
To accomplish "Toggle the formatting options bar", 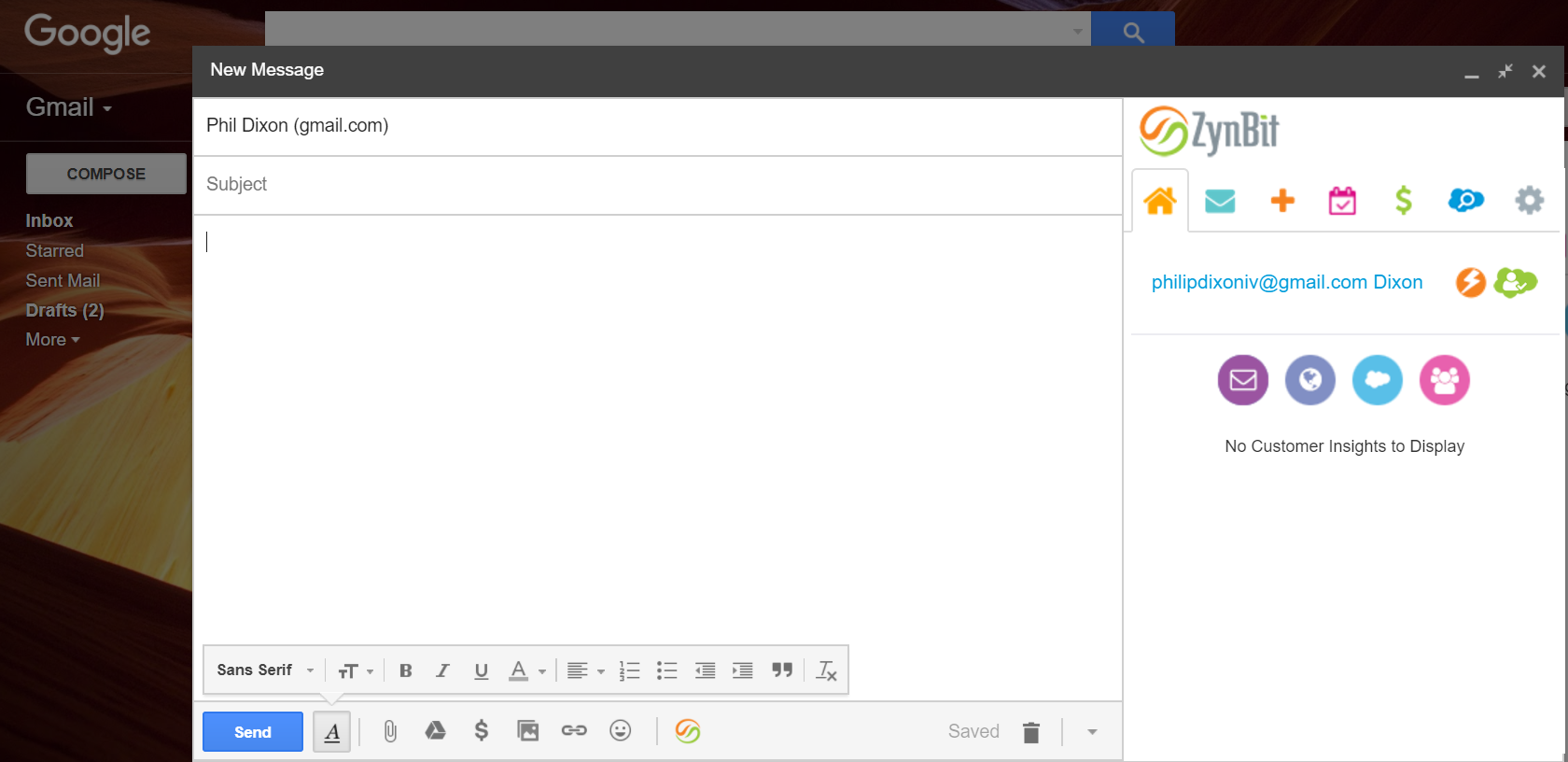I will [332, 732].
